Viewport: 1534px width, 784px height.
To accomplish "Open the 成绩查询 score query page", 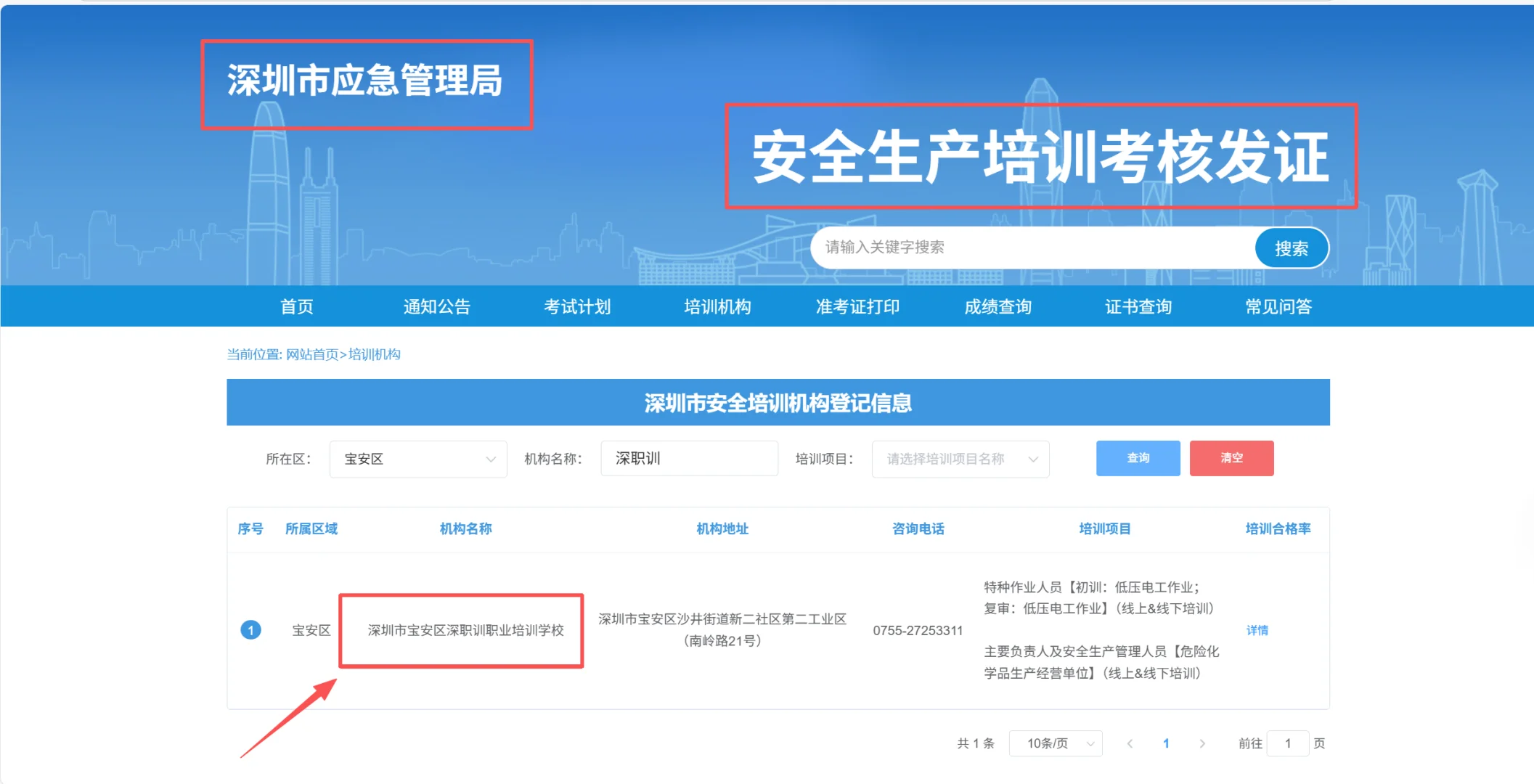I will pos(997,306).
